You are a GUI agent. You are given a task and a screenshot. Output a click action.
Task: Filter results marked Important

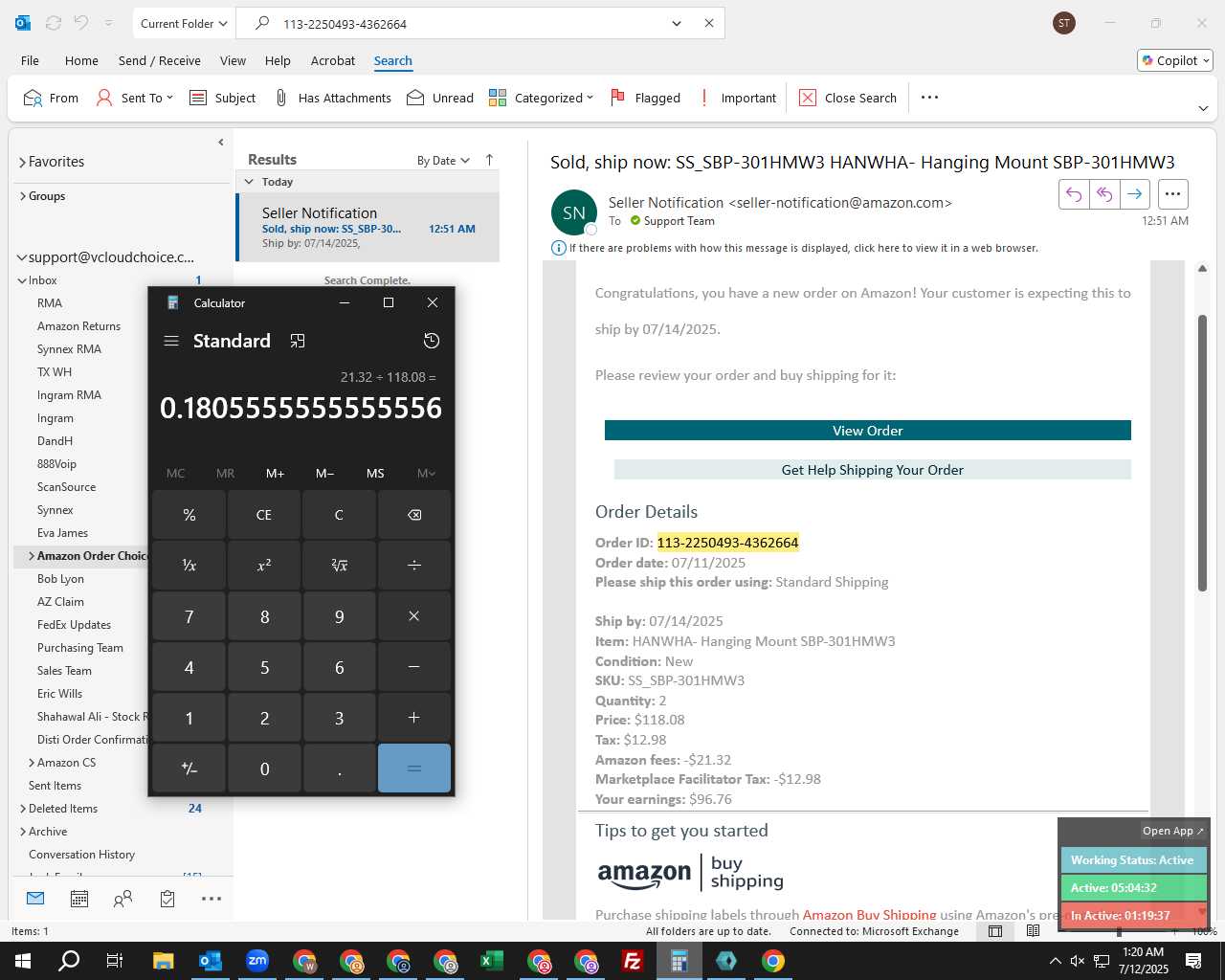(738, 98)
